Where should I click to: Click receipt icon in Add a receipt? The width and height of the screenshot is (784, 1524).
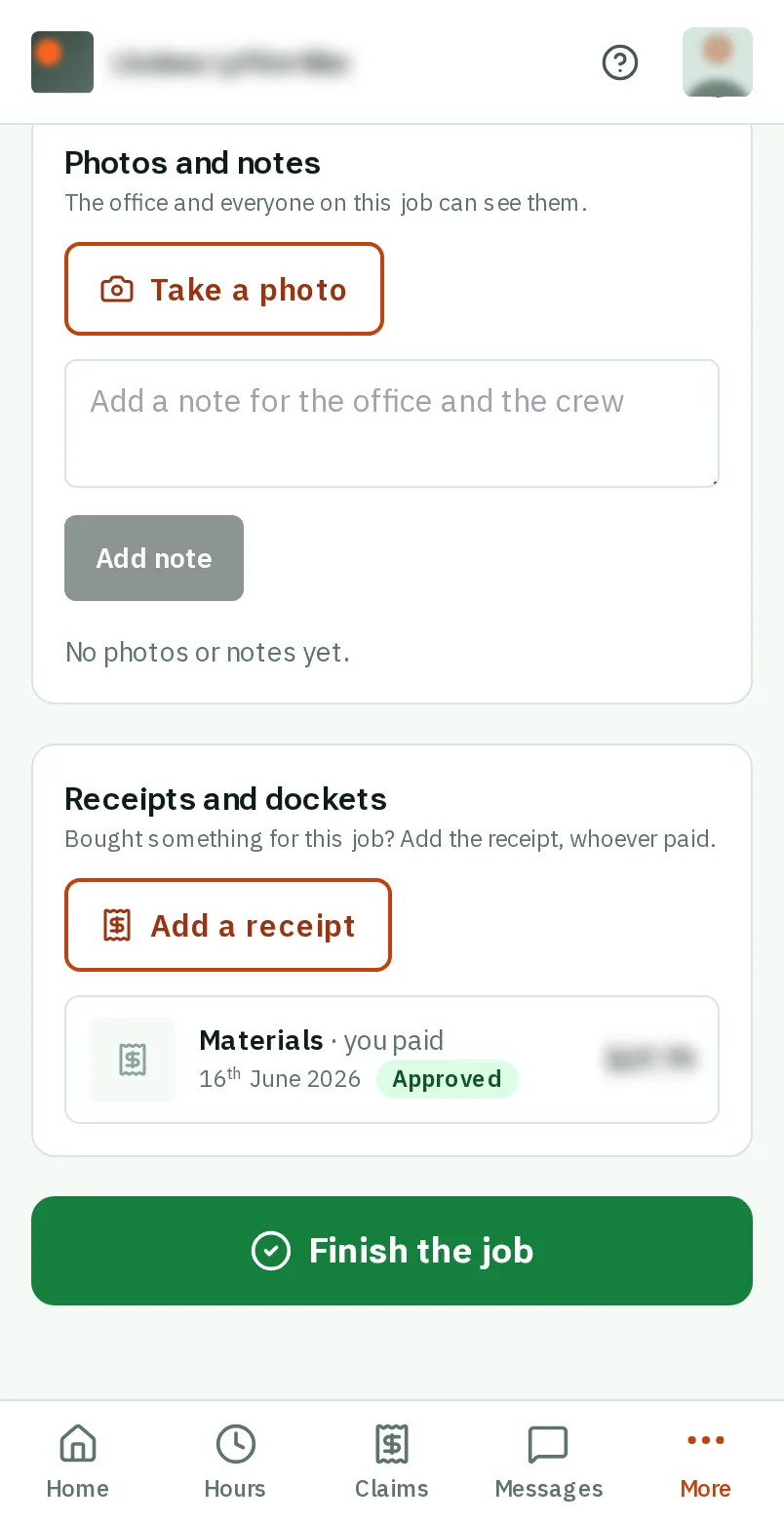[x=117, y=925]
